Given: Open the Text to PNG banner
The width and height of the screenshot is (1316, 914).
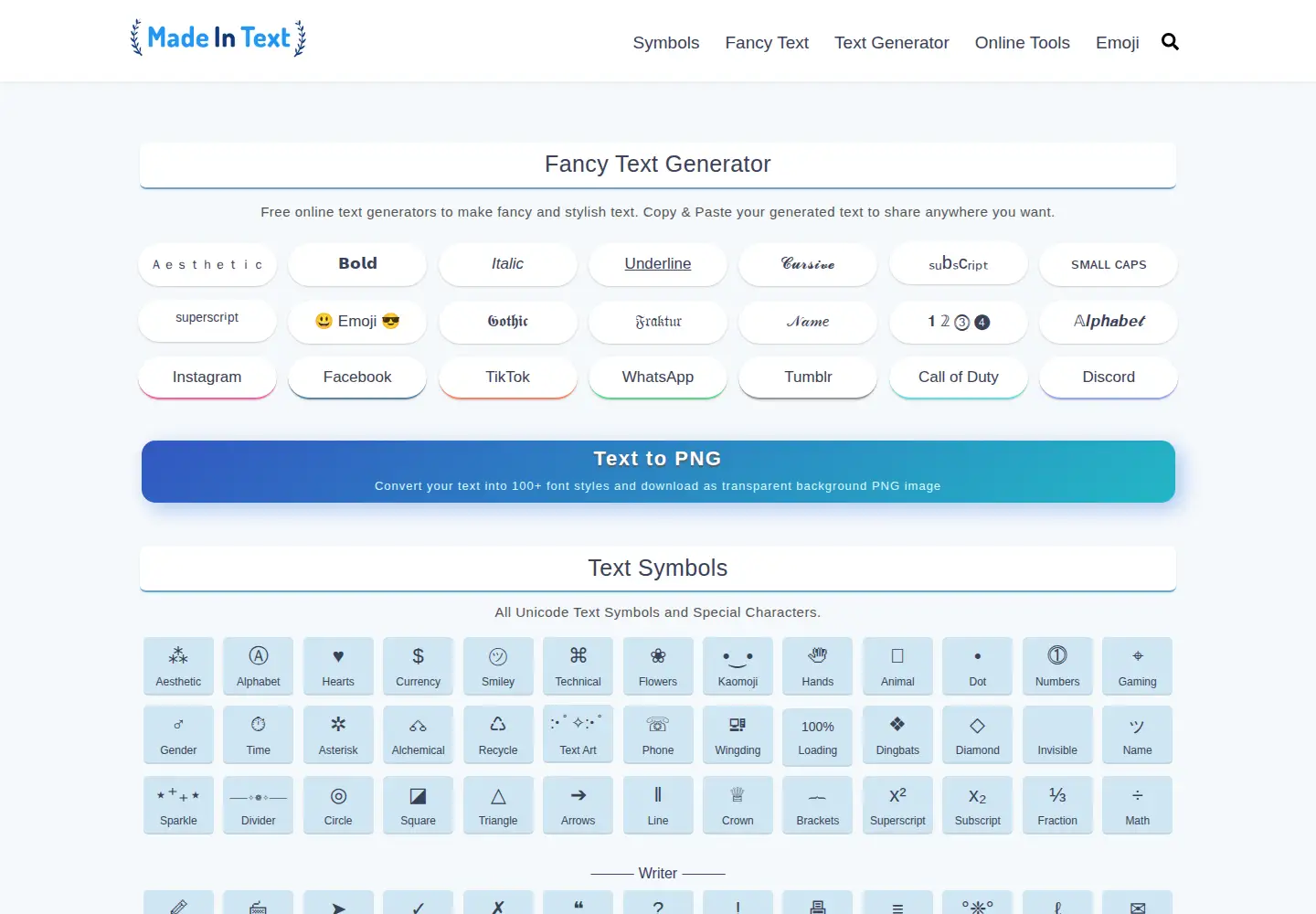Looking at the screenshot, I should [658, 472].
